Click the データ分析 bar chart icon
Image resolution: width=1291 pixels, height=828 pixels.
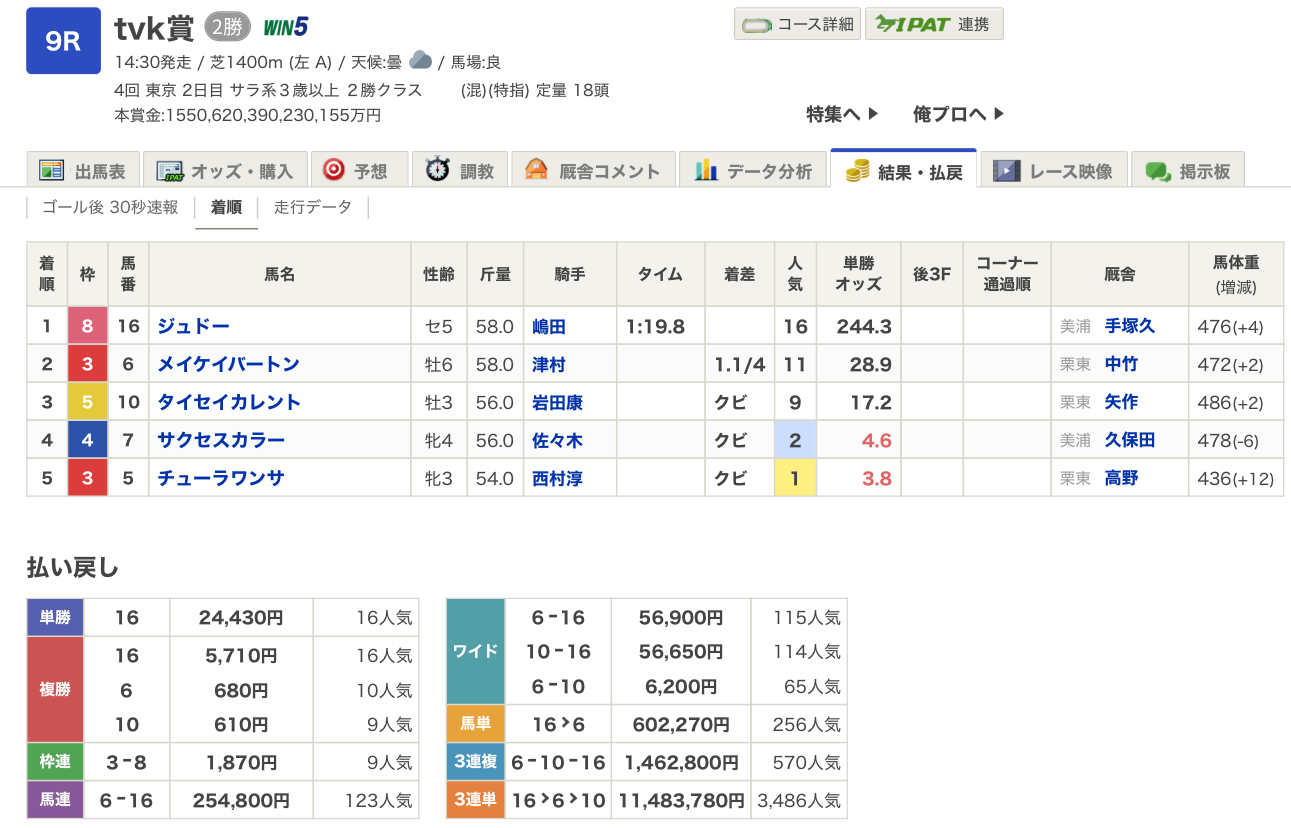[706, 171]
